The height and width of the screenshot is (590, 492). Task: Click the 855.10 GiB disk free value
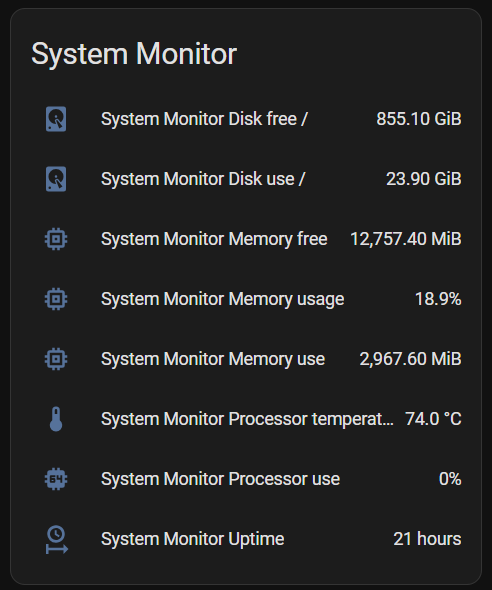[x=419, y=119]
